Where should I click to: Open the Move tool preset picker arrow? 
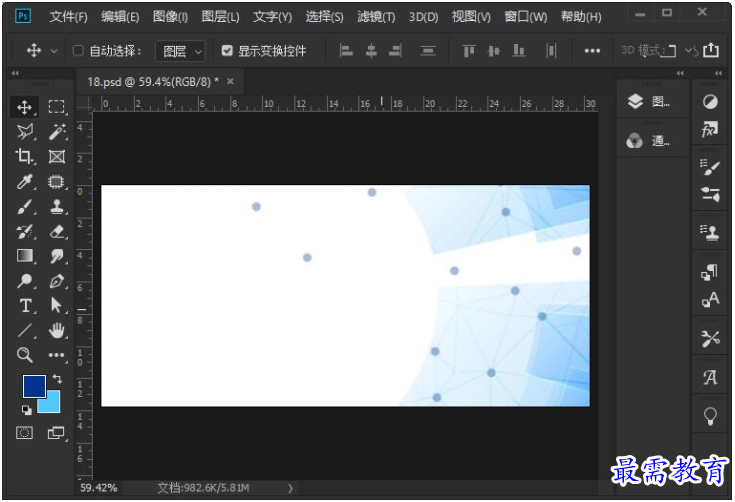[x=54, y=51]
